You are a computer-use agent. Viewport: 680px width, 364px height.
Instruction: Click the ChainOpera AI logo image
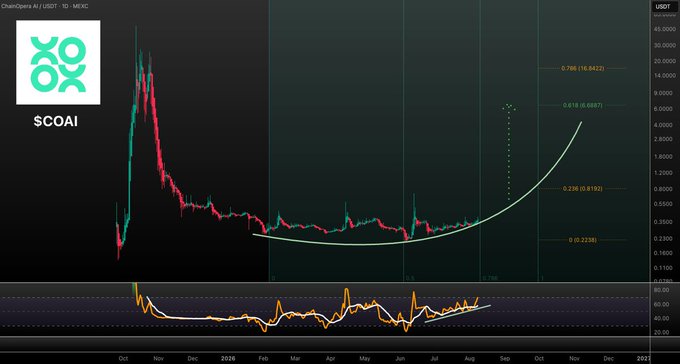58,62
